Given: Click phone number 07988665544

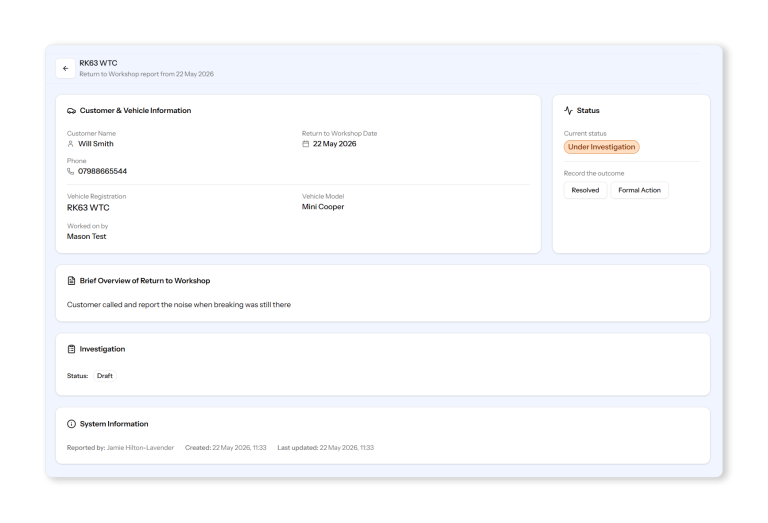Looking at the screenshot, I should coord(102,171).
